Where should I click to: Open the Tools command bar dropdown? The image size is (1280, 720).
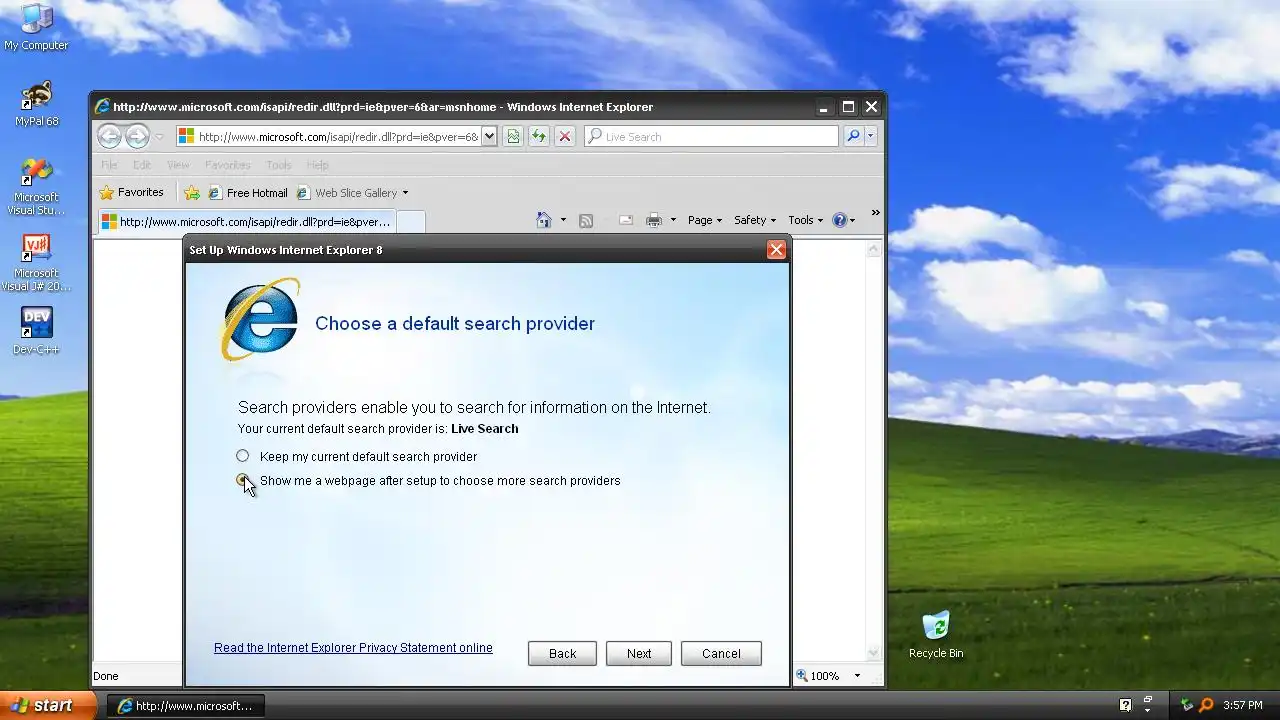point(805,220)
